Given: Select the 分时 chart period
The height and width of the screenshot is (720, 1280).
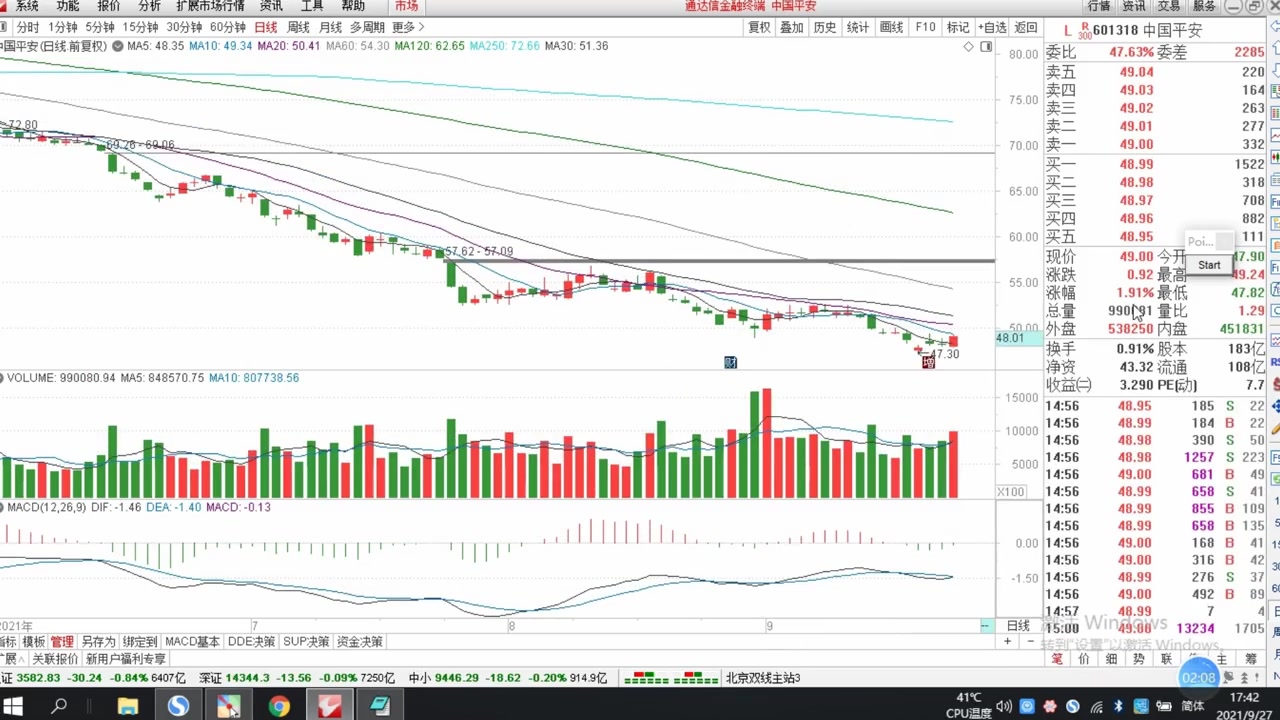Looking at the screenshot, I should tap(28, 27).
